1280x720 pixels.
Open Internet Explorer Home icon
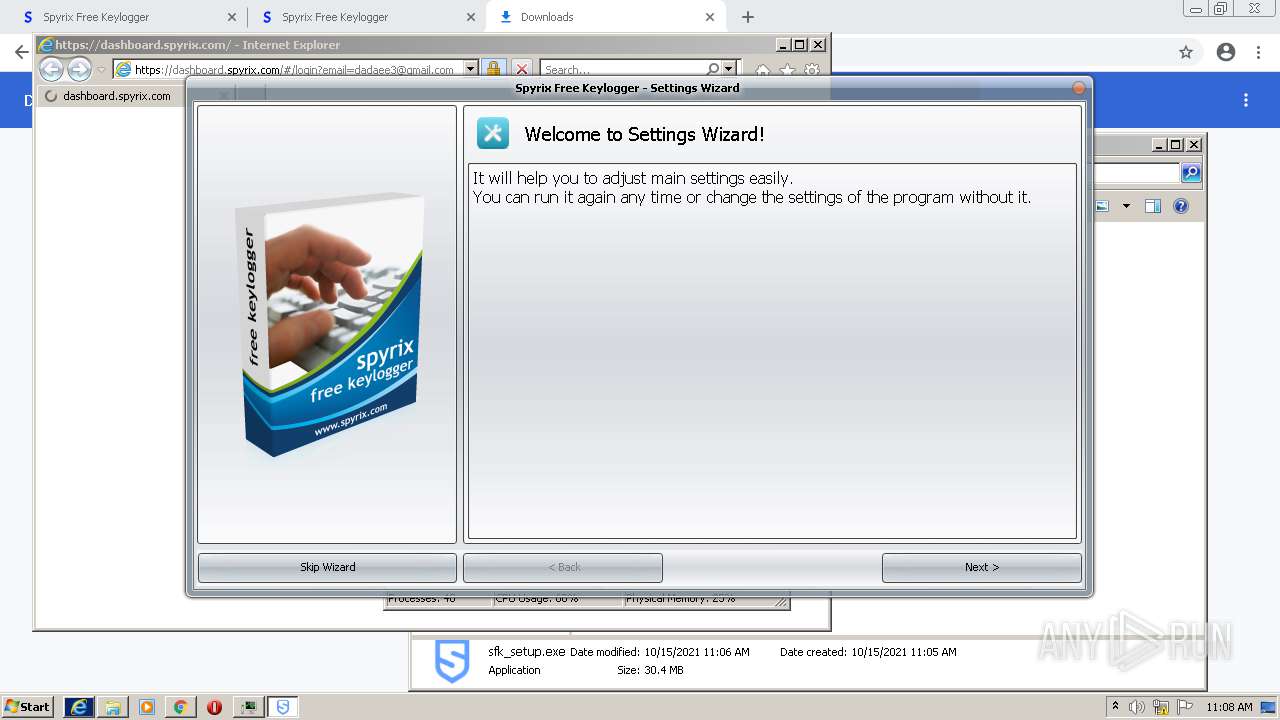click(762, 70)
